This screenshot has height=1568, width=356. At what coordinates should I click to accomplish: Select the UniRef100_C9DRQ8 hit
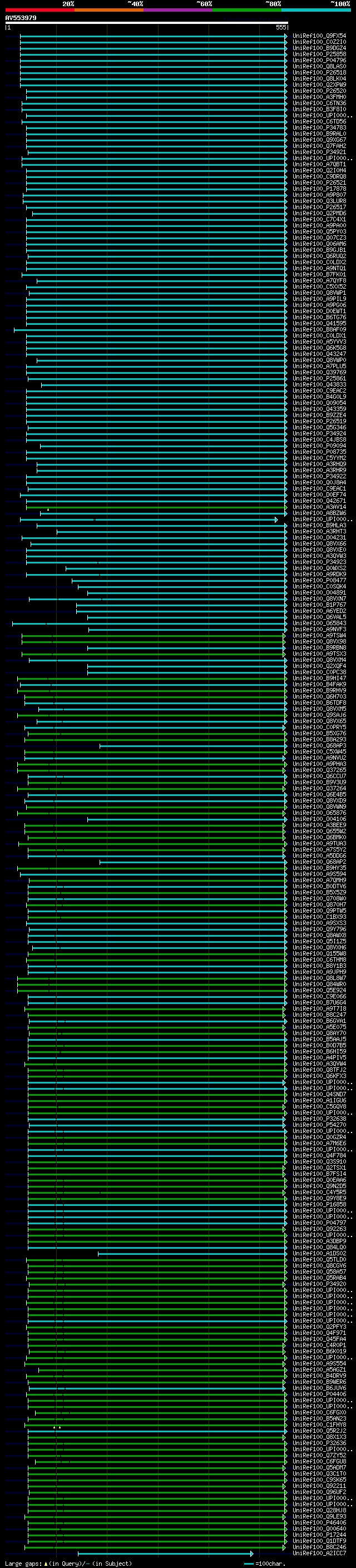[319, 176]
